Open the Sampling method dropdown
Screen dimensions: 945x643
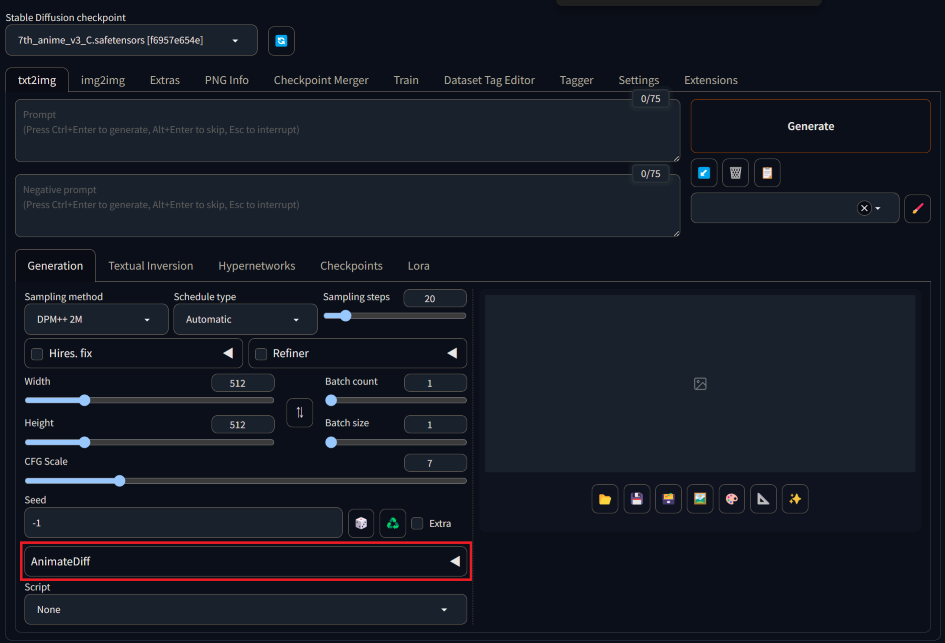tap(96, 320)
